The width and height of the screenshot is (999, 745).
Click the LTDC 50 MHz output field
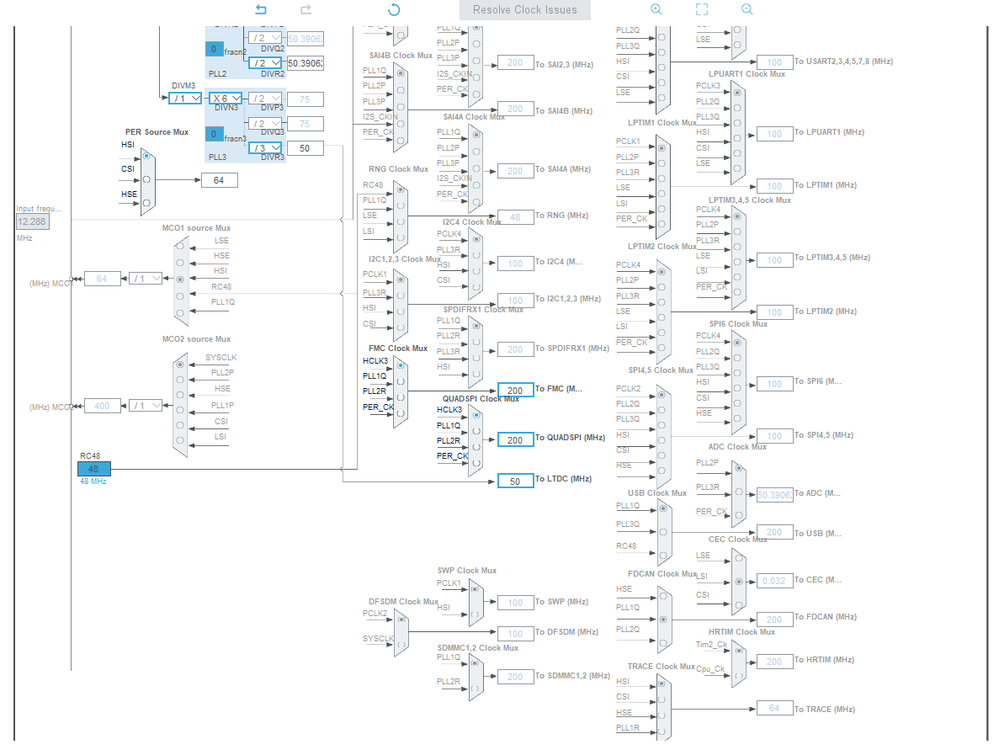[x=515, y=481]
